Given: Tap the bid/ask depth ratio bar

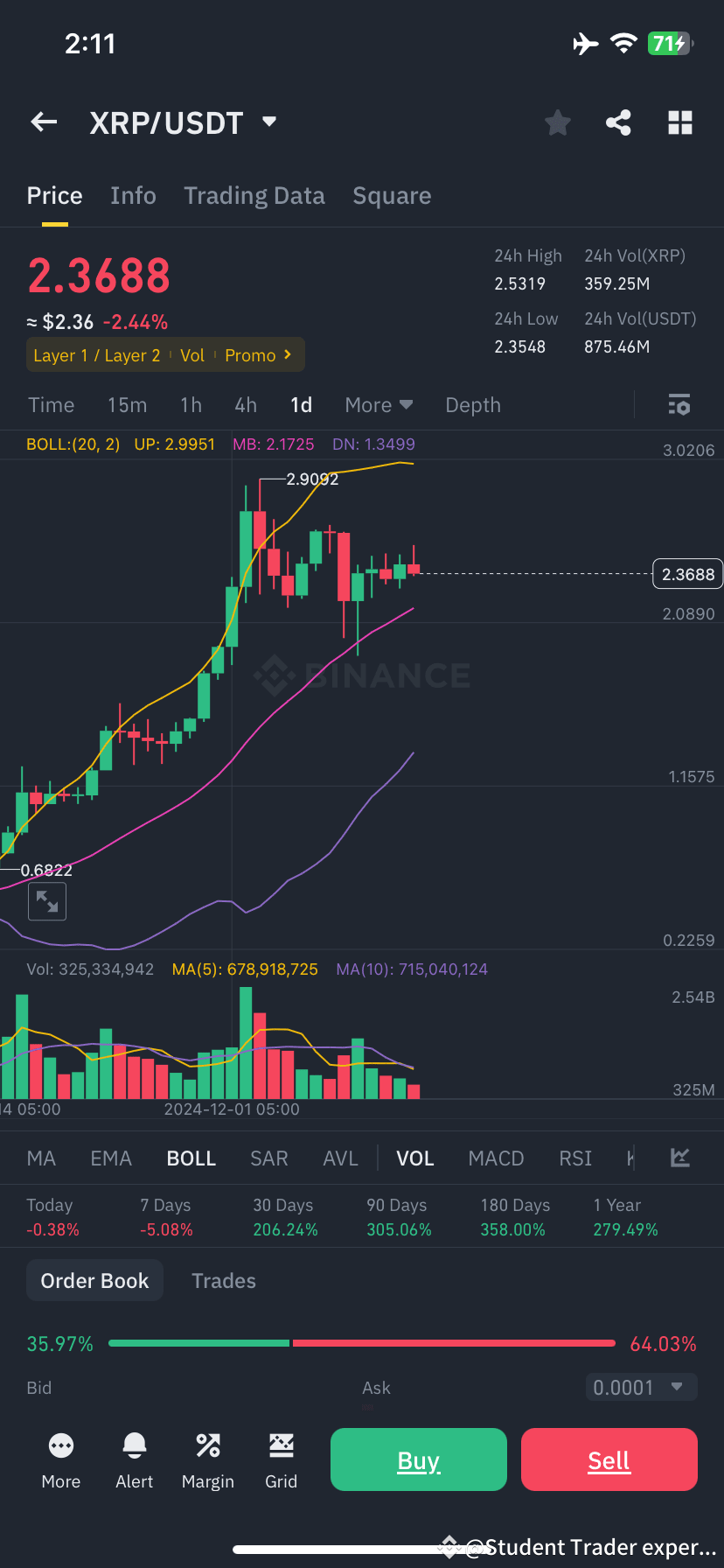Looking at the screenshot, I should [x=361, y=1343].
